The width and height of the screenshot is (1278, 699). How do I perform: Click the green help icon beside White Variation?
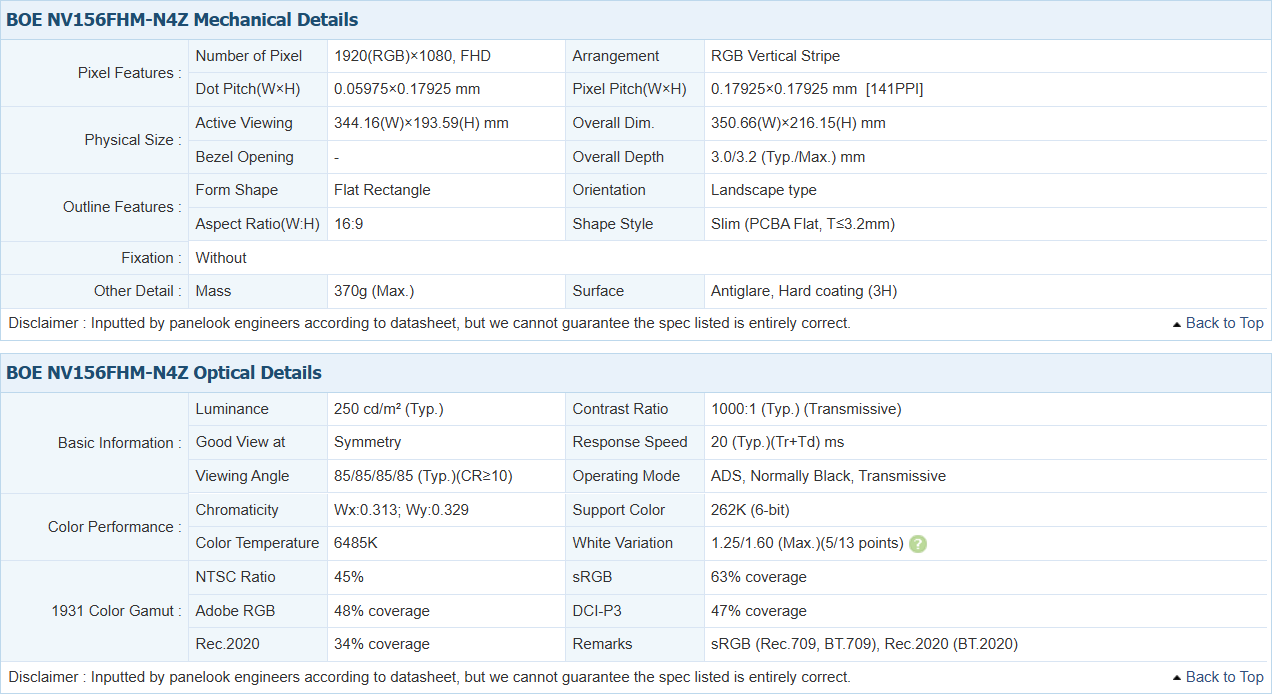(918, 544)
